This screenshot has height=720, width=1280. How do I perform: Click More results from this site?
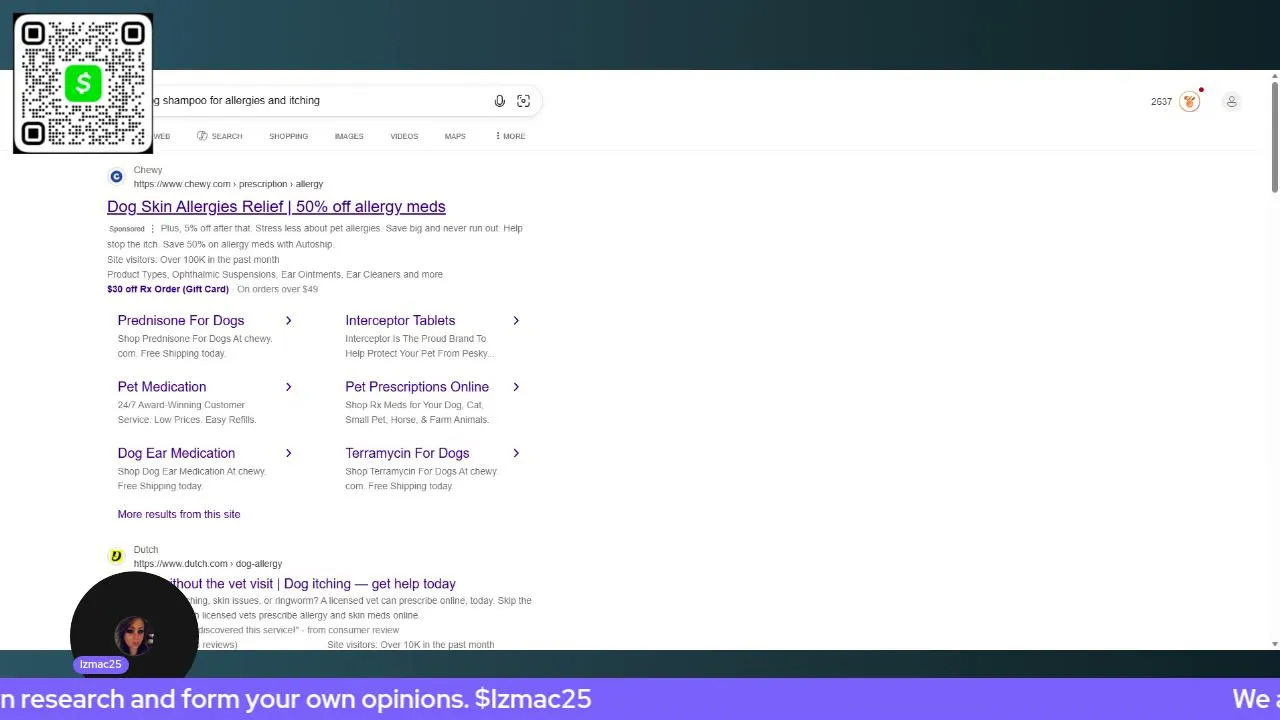click(179, 514)
